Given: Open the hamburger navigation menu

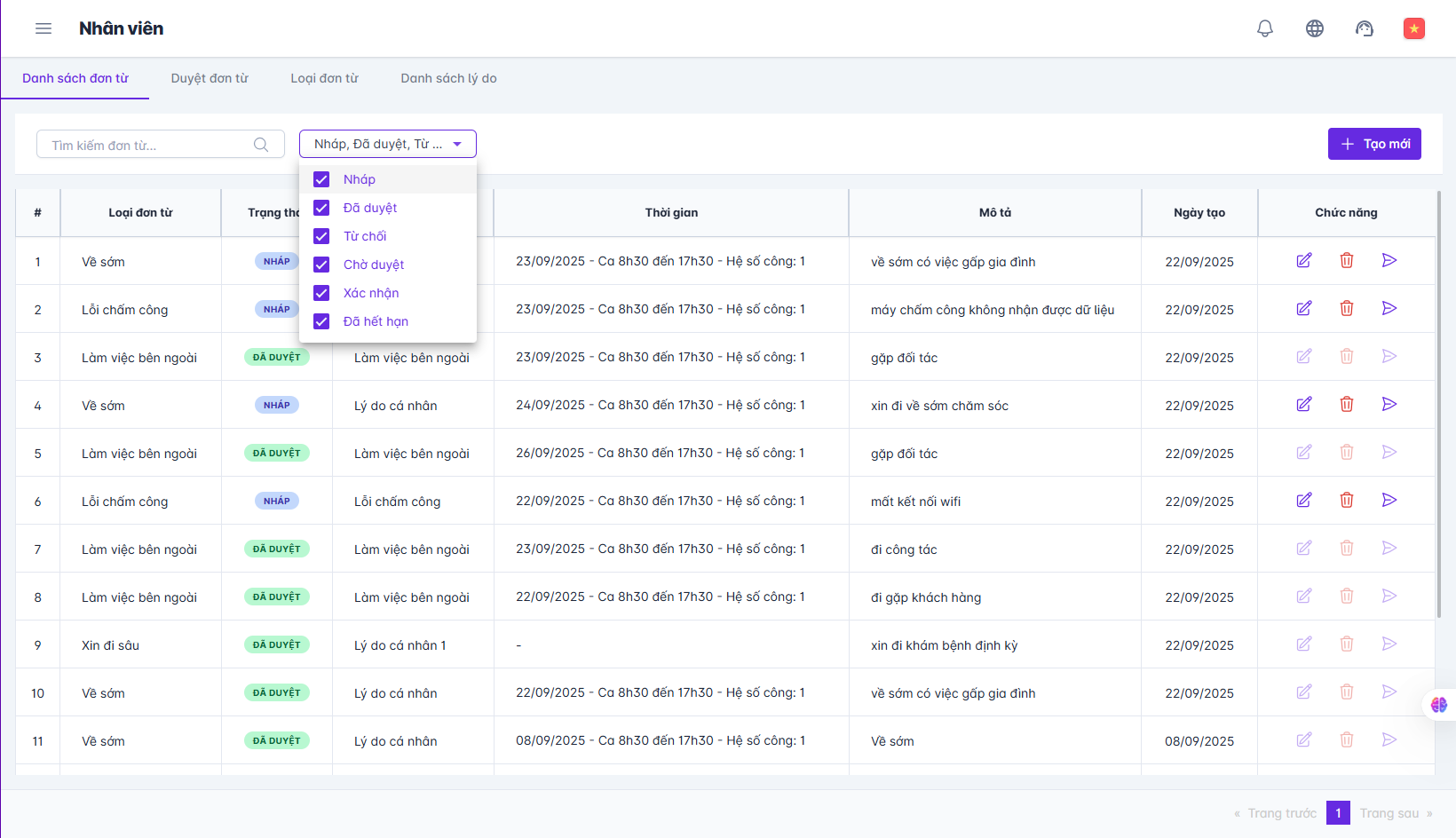Looking at the screenshot, I should point(44,28).
